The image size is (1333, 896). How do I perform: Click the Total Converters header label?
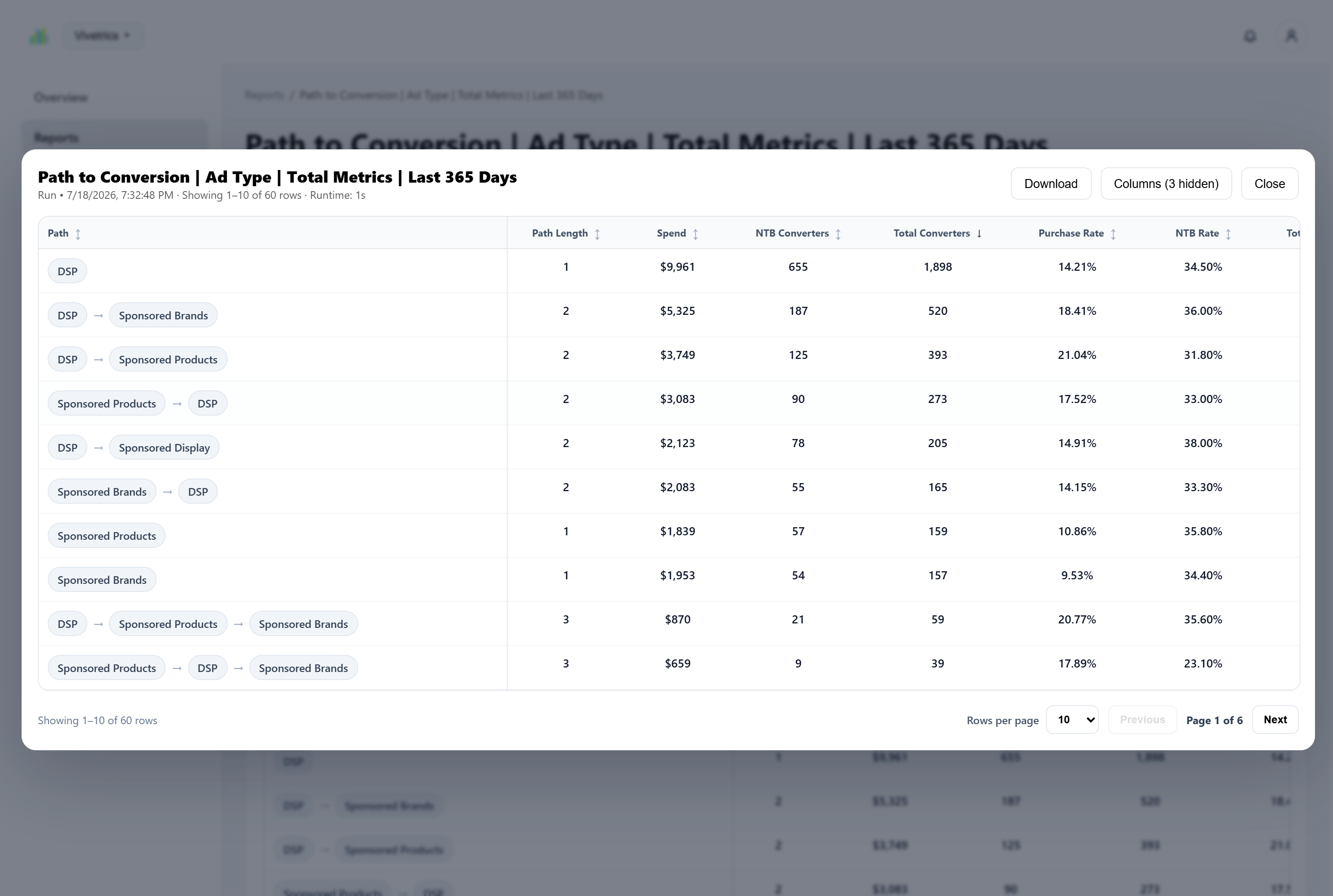click(x=932, y=233)
